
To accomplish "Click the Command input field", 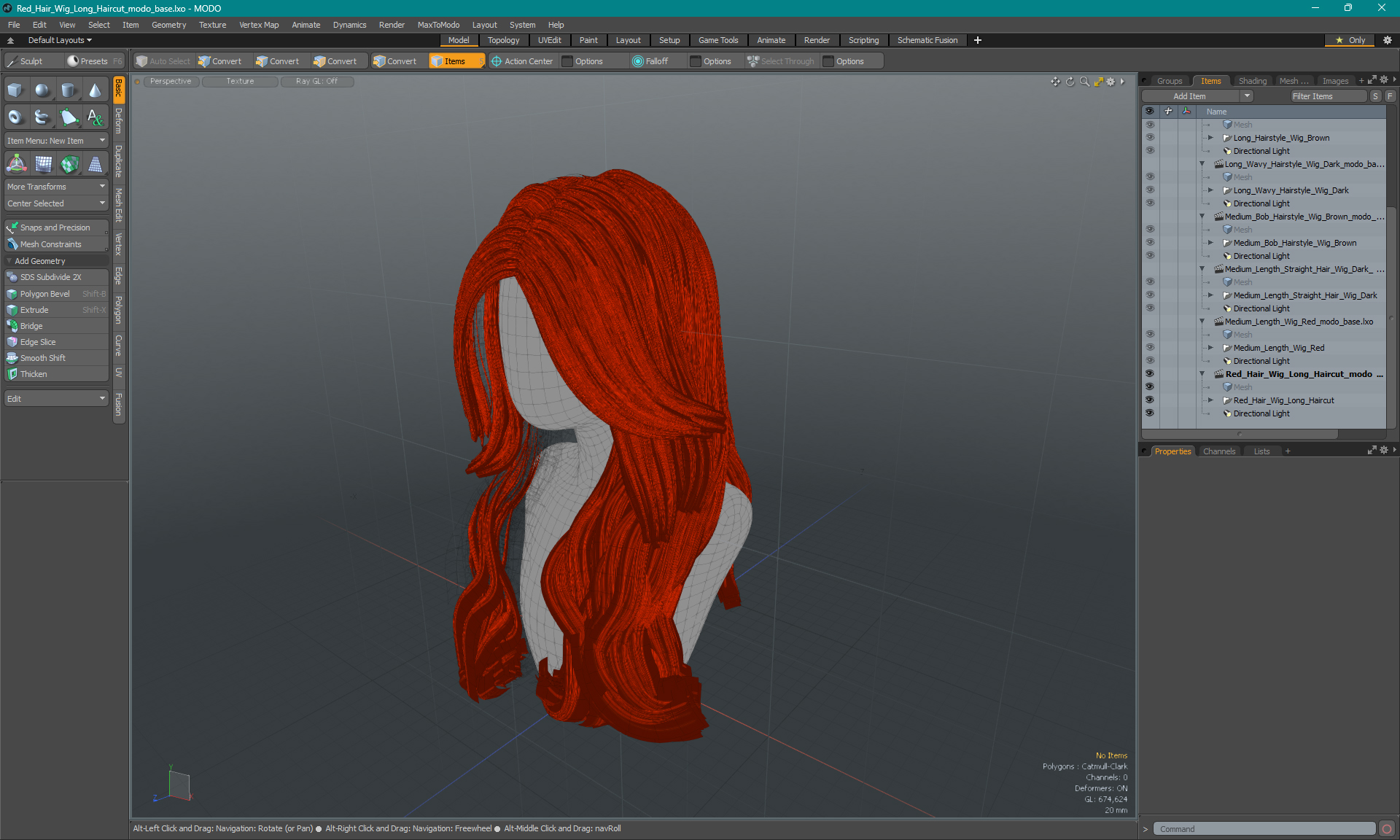I will pos(1264,829).
